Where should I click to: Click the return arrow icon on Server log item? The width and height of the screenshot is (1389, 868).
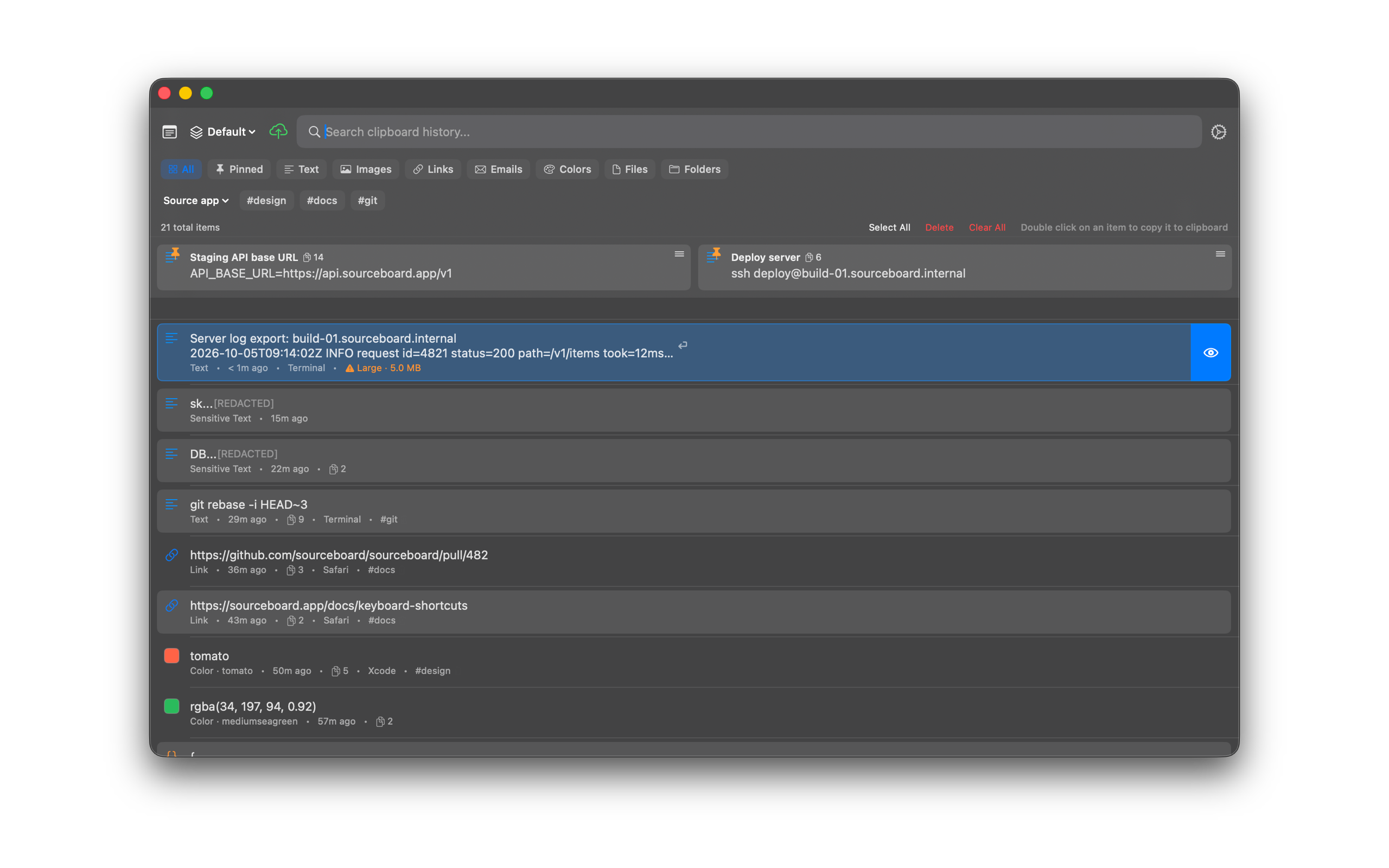(683, 346)
